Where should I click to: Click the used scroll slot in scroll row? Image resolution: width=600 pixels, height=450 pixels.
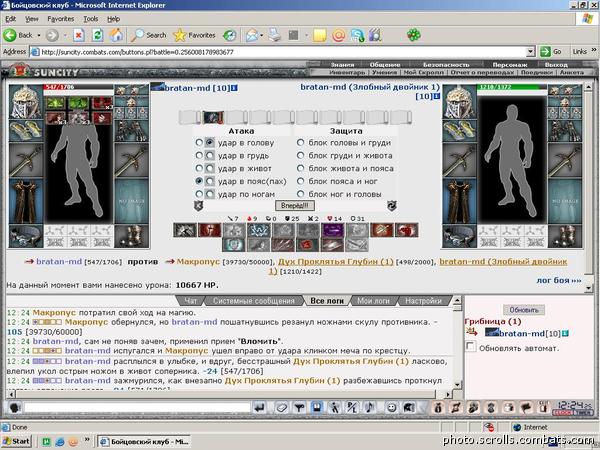click(x=213, y=117)
